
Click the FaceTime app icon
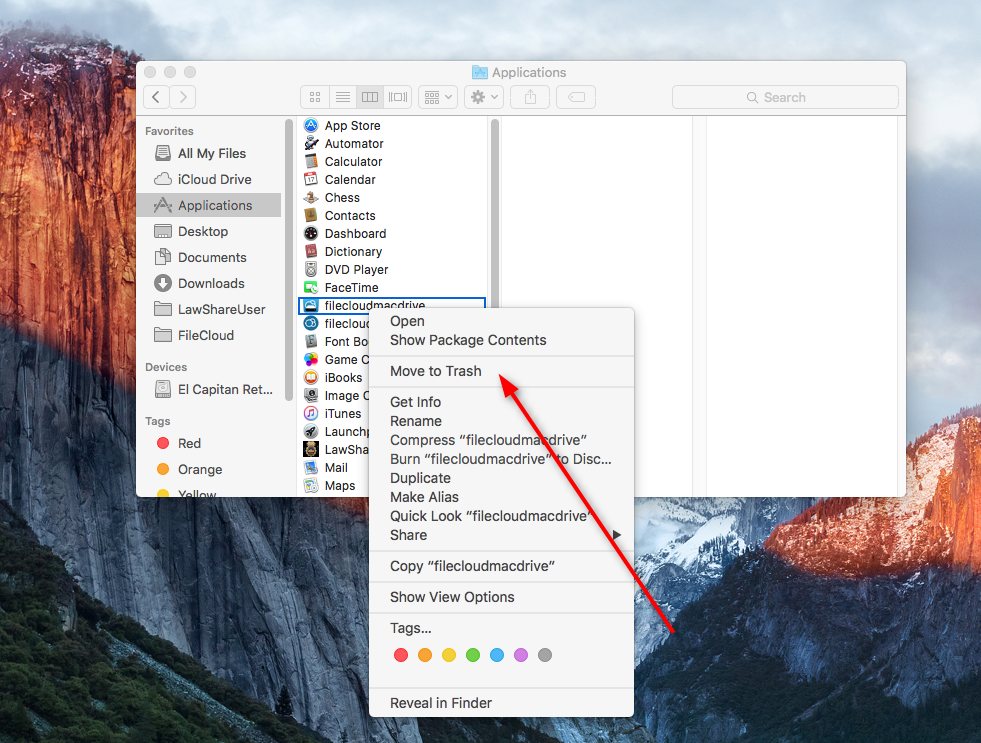click(x=311, y=288)
